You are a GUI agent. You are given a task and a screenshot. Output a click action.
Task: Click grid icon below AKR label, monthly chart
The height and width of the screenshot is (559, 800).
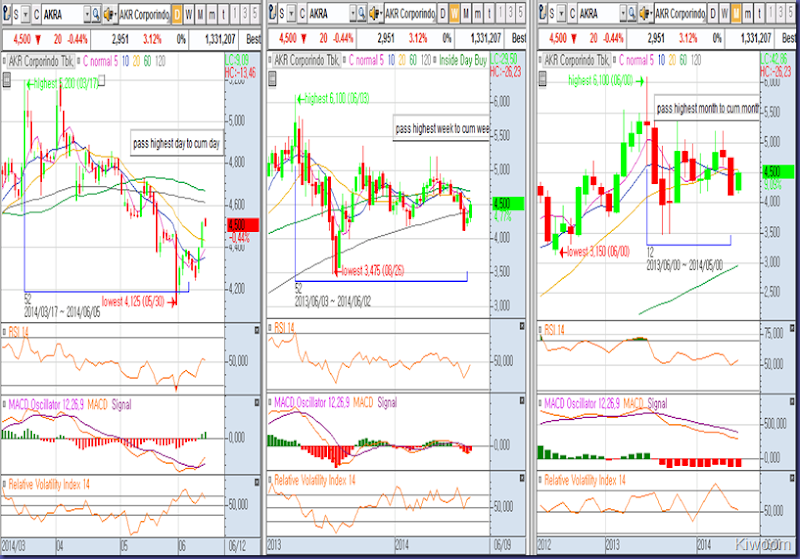[x=542, y=79]
